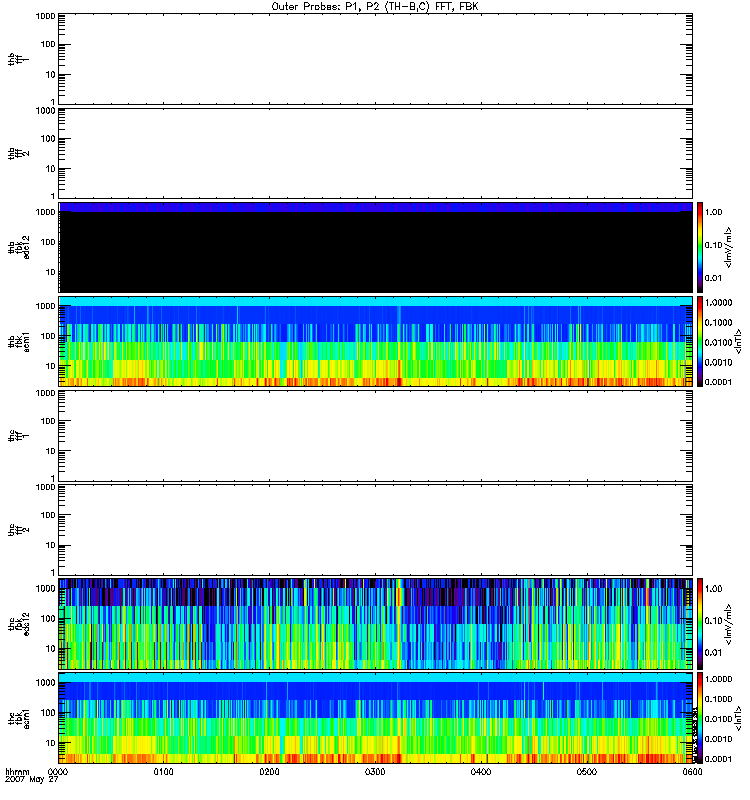Select the '0100' time axis label
The width and height of the screenshot is (750, 800).
[x=163, y=772]
